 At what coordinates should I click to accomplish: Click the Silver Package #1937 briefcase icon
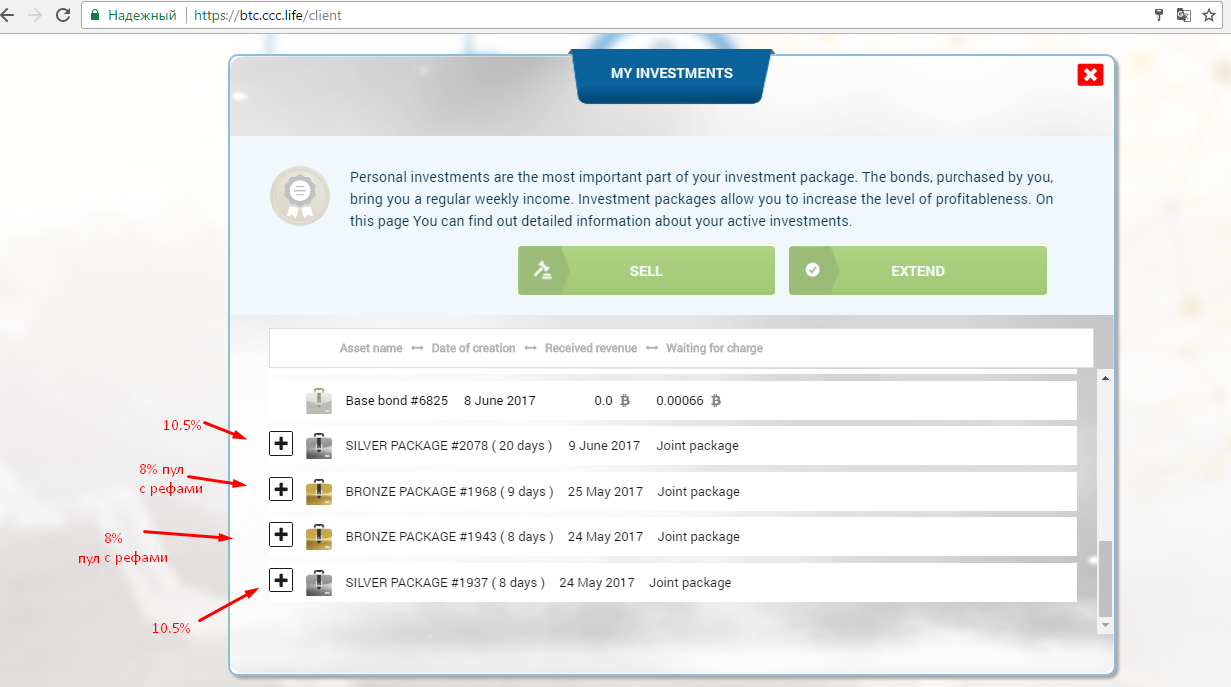[x=319, y=582]
